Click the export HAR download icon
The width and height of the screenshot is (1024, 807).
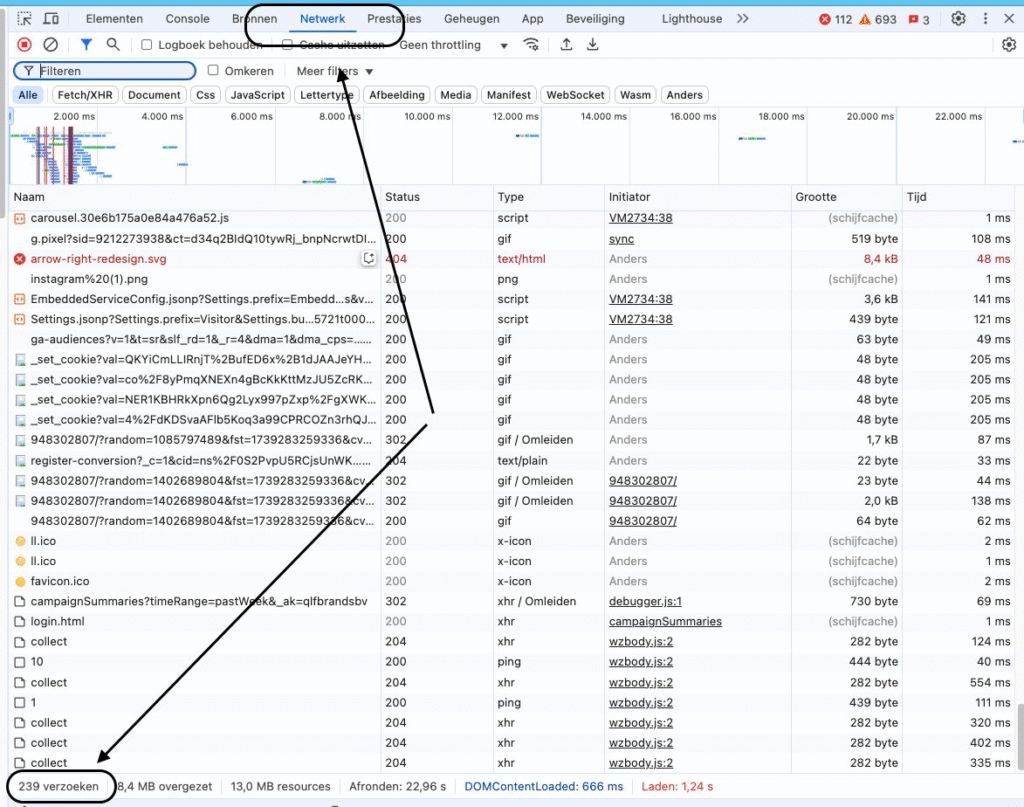(x=593, y=45)
